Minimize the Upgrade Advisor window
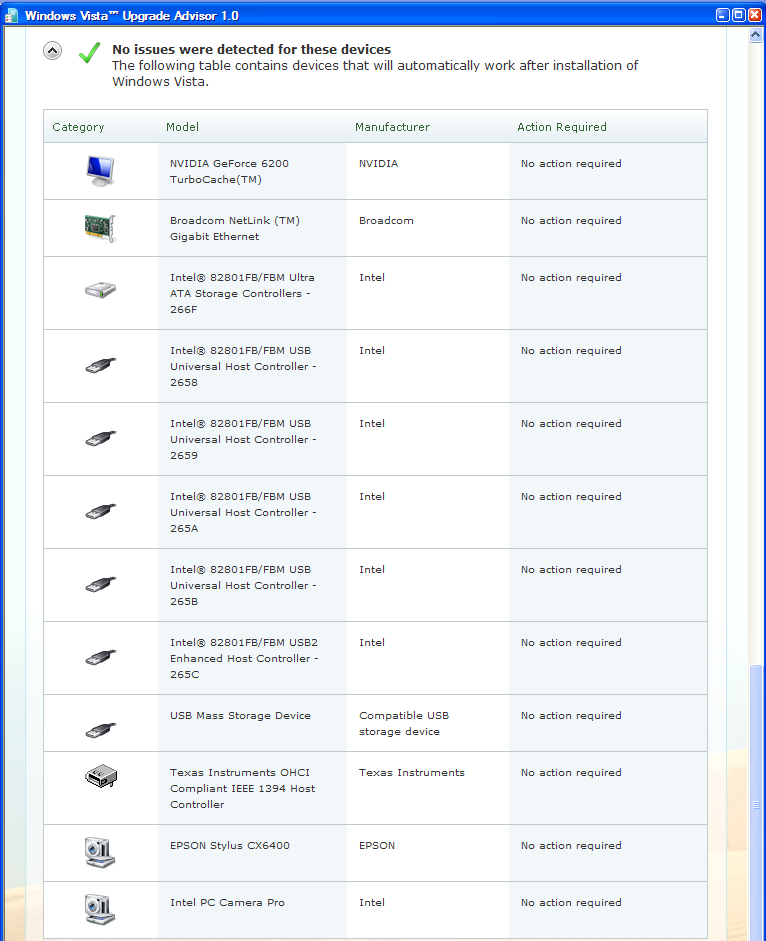This screenshot has width=766, height=941. [x=723, y=15]
